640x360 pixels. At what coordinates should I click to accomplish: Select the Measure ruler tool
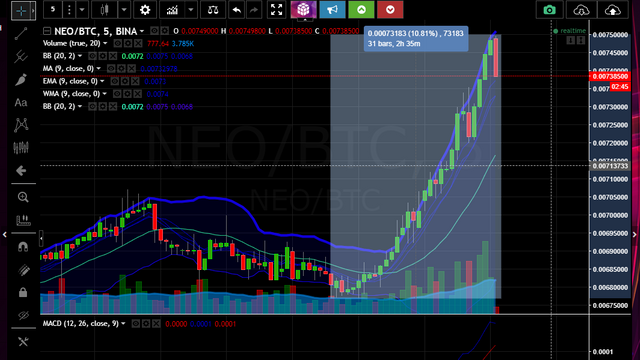(23, 220)
